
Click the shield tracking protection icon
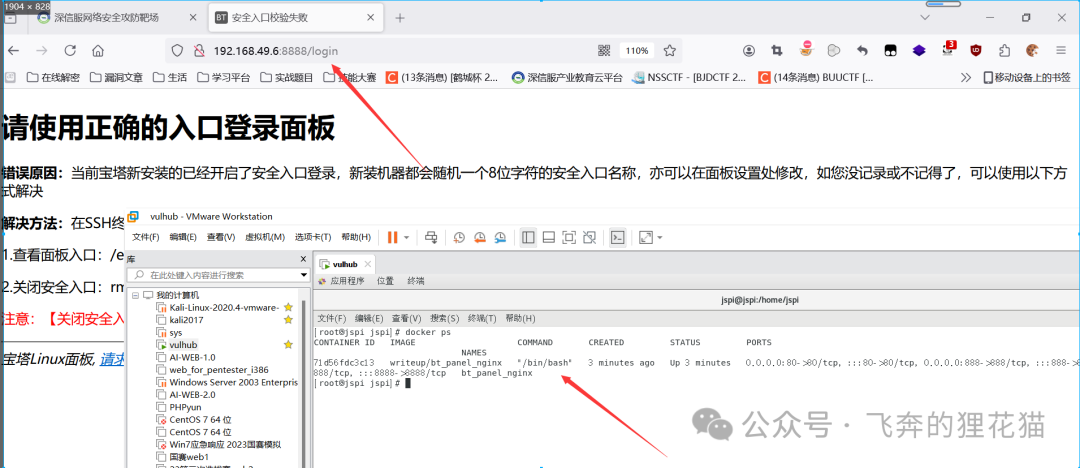click(x=177, y=50)
